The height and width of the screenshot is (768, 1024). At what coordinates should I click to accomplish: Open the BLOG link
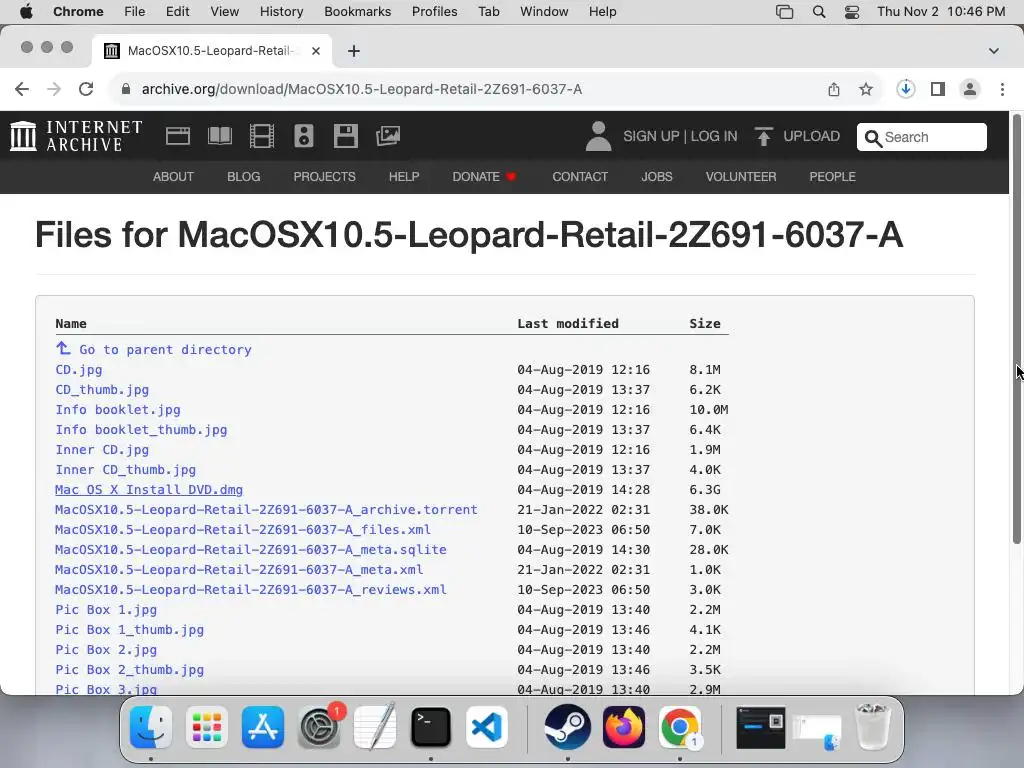[x=244, y=177]
